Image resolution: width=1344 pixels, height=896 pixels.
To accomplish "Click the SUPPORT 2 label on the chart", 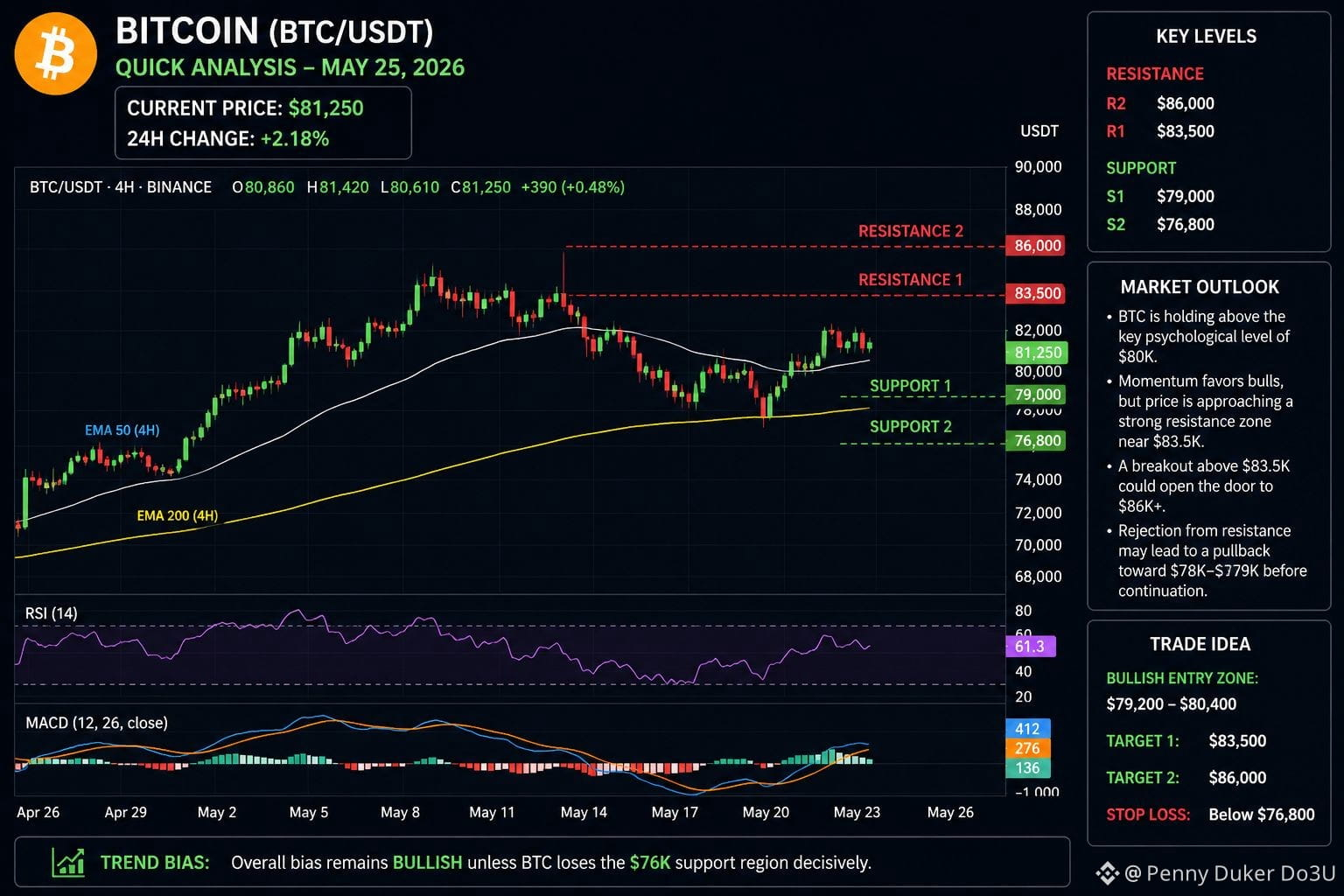I will coord(911,426).
